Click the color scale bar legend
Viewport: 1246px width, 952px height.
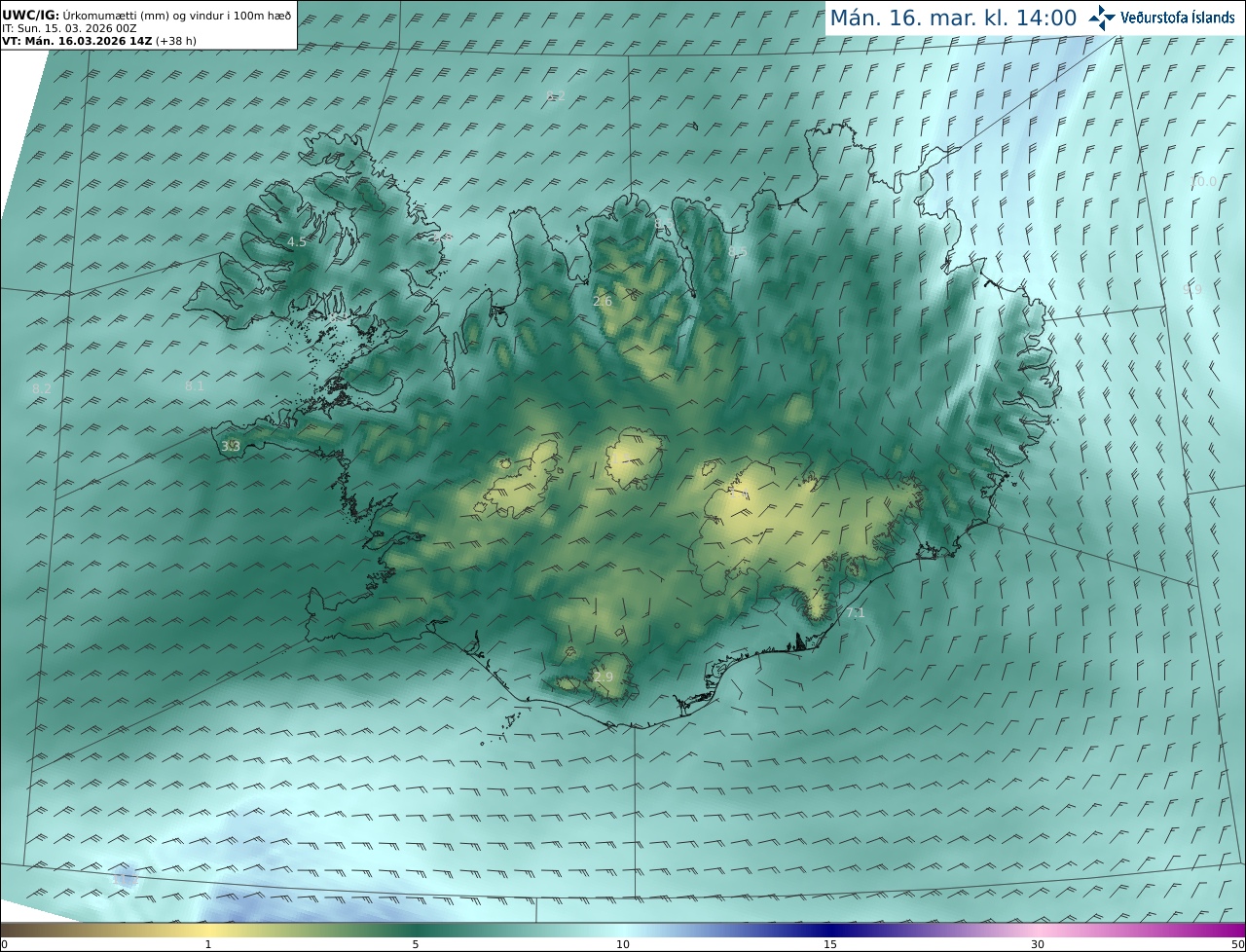pyautogui.click(x=623, y=930)
